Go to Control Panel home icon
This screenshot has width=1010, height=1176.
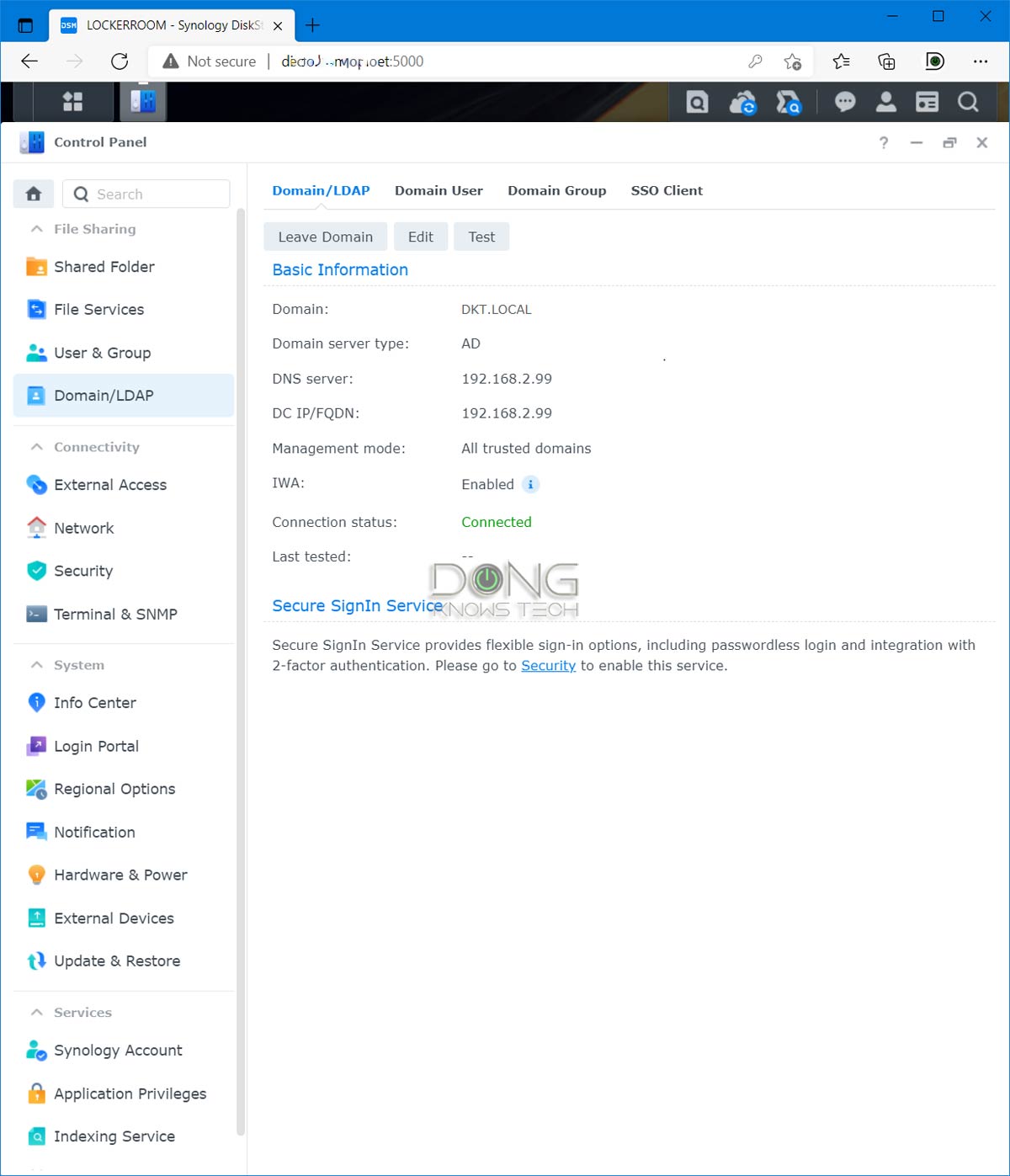click(34, 194)
